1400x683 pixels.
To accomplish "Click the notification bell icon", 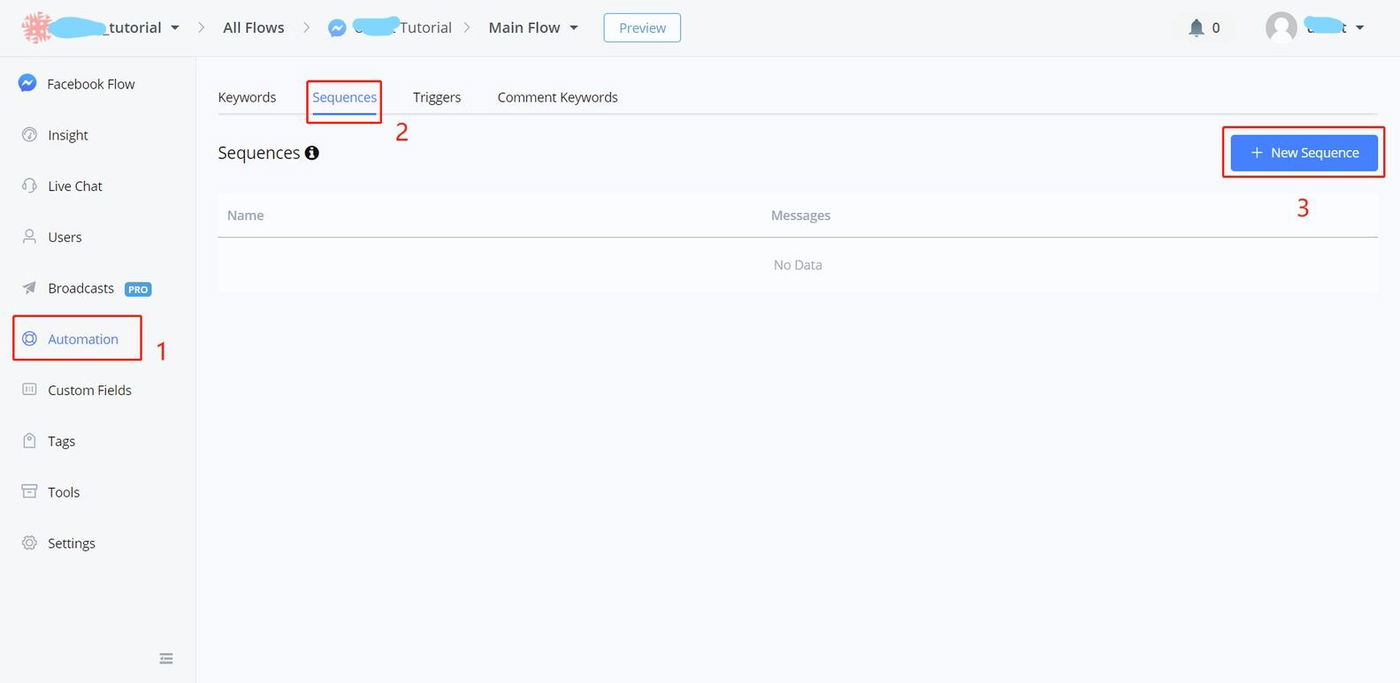I will click(x=1196, y=28).
